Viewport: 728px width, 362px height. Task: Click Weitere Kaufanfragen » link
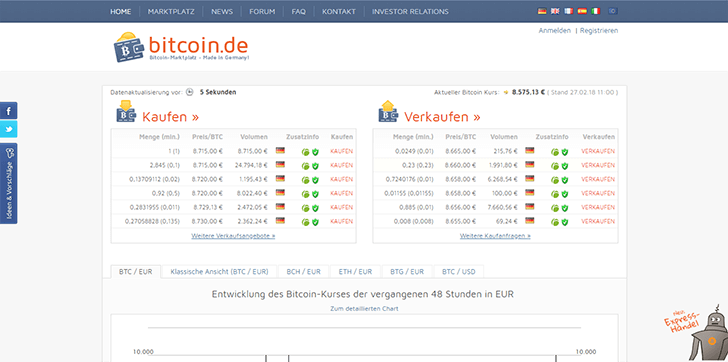tap(495, 236)
